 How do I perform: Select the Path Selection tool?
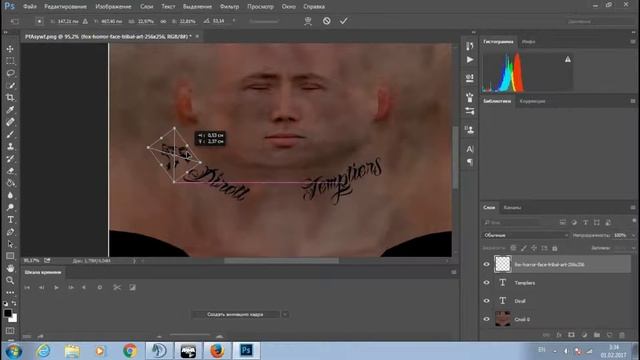coord(10,244)
